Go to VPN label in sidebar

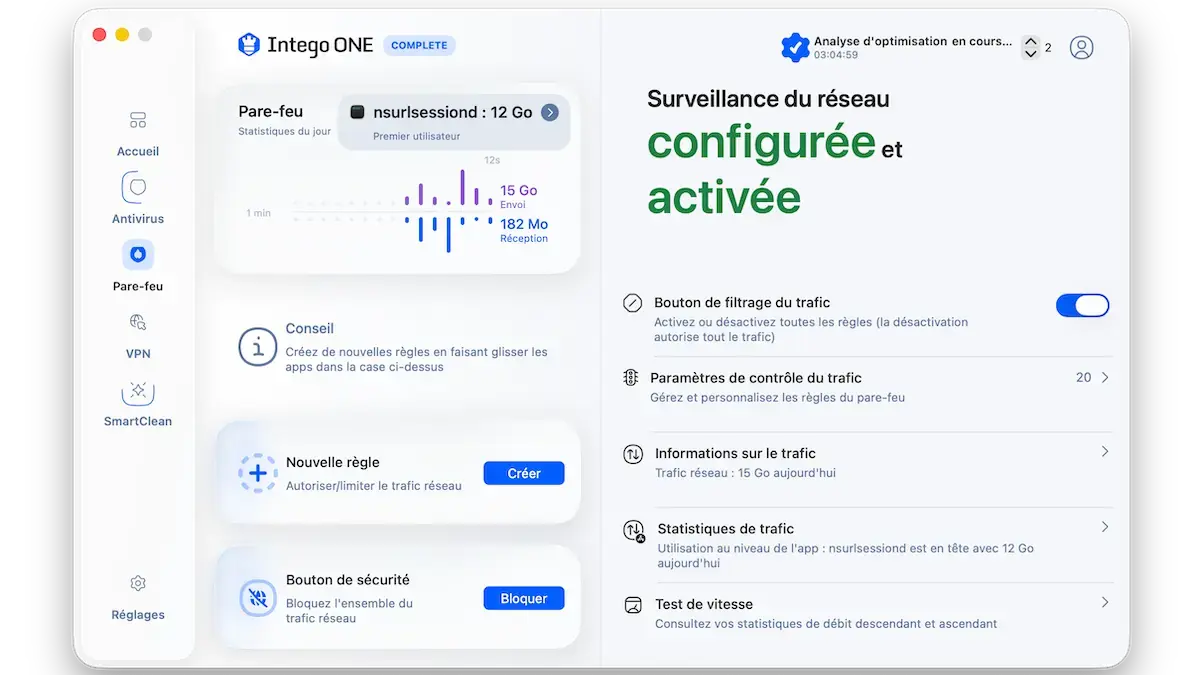pyautogui.click(x=138, y=354)
